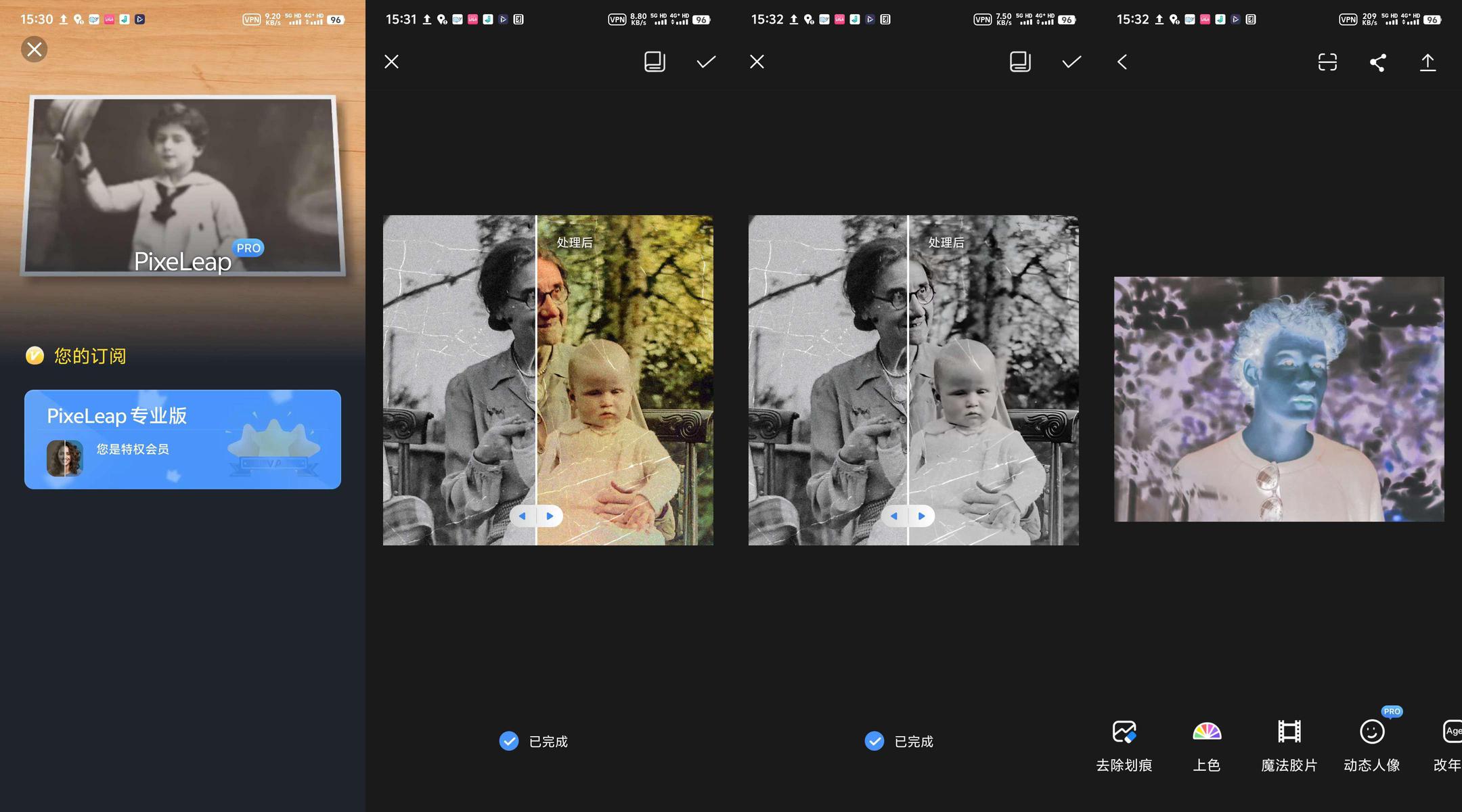The image size is (1462, 812).
Task: Confirm the scratch-removed photo with checkmark
Action: [1071, 62]
